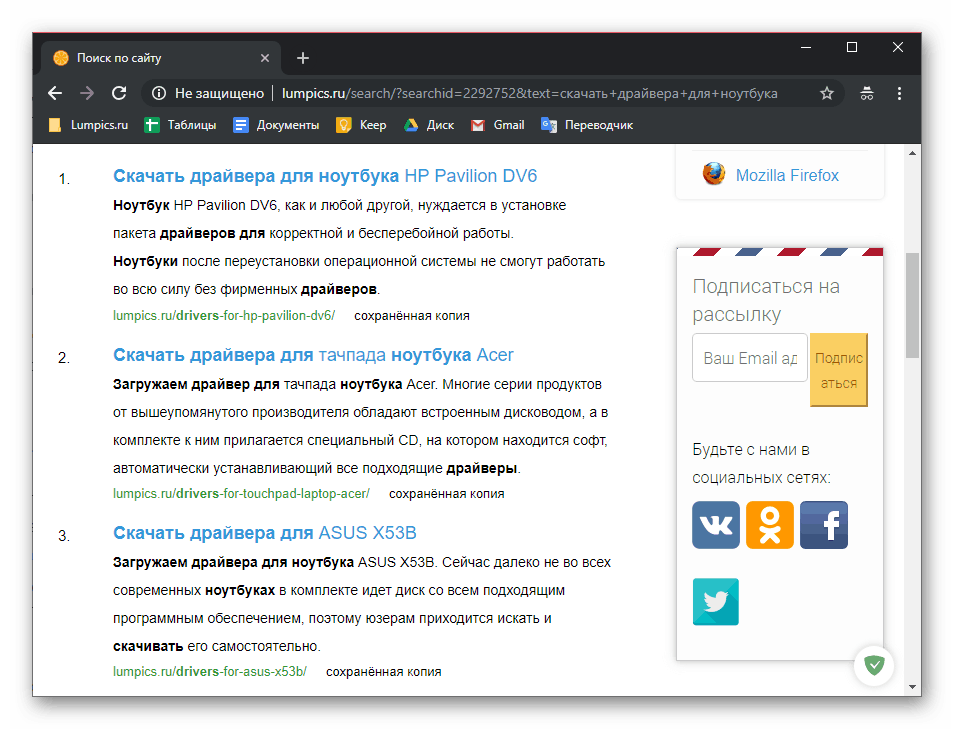Open the Odnoklassniki social icon

tap(770, 525)
